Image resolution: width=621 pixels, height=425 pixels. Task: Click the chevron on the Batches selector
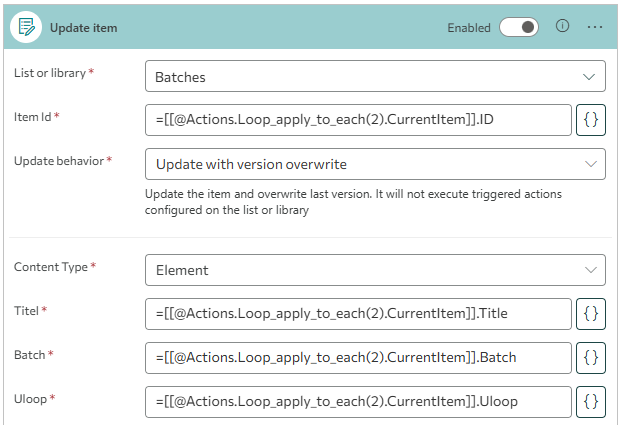point(588,76)
